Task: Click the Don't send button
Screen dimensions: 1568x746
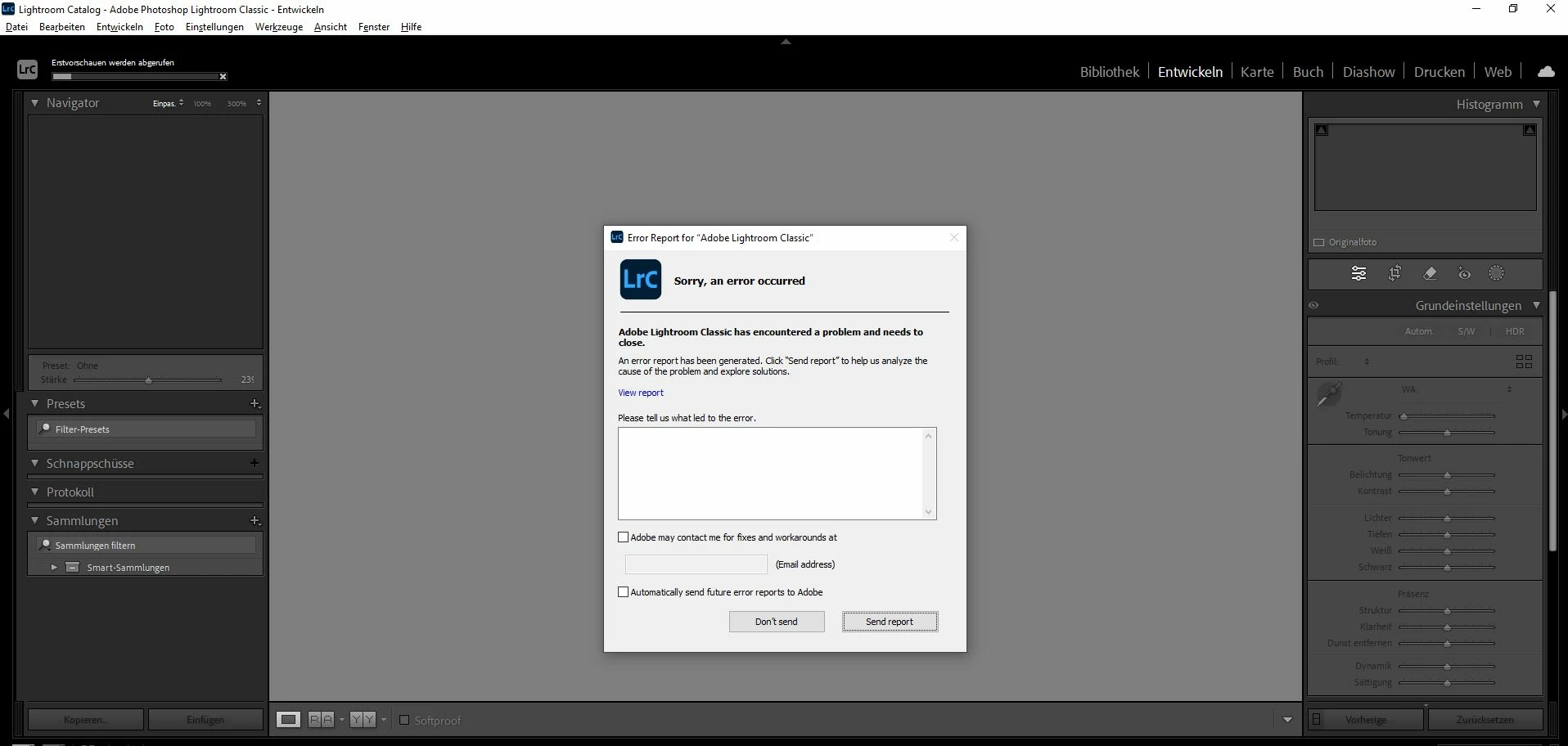Action: point(777,622)
